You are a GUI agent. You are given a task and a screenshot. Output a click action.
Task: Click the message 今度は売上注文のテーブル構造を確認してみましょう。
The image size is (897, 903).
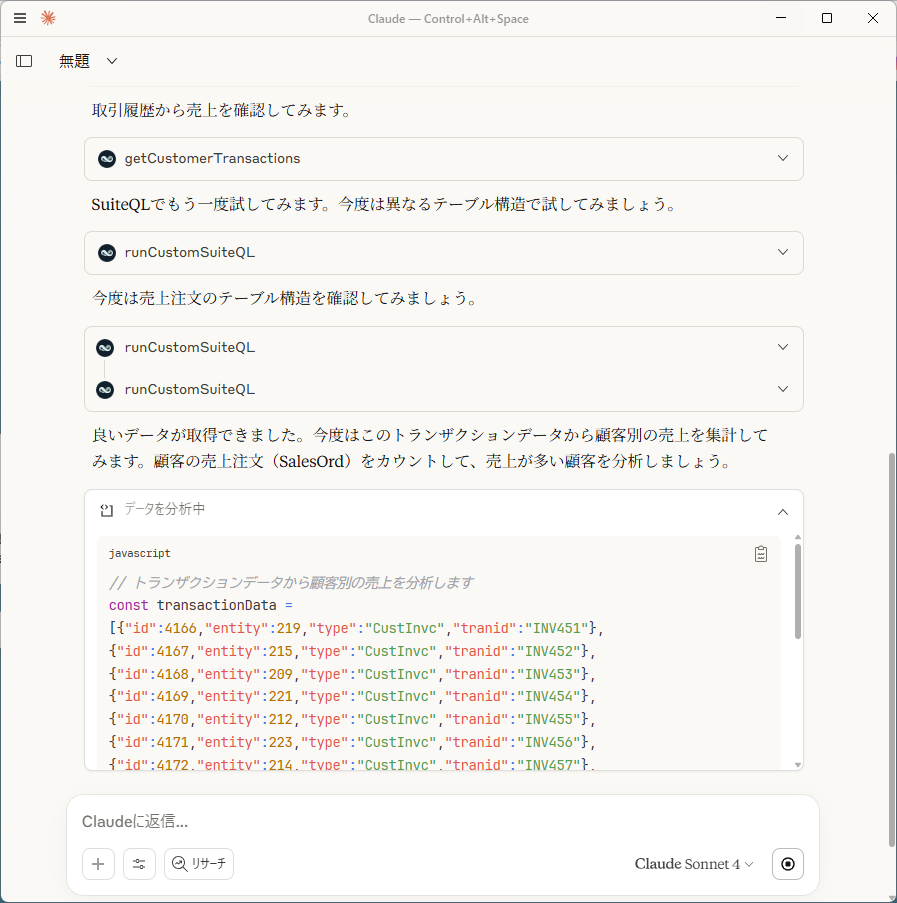point(285,298)
